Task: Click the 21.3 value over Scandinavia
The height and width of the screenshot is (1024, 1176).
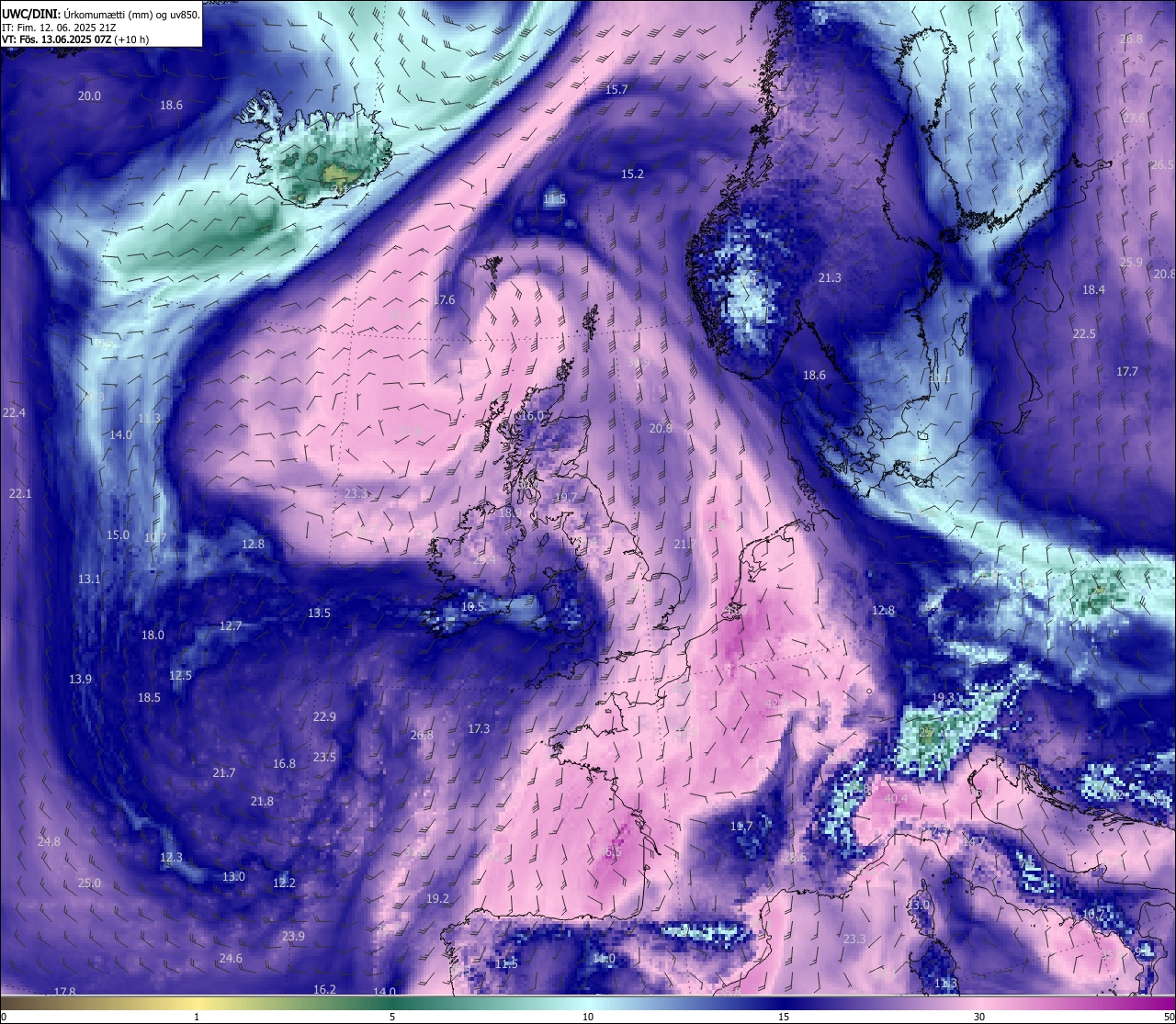Action: [x=830, y=278]
